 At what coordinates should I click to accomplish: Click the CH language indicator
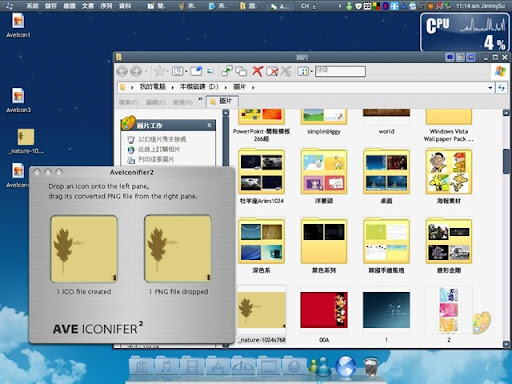tap(305, 6)
